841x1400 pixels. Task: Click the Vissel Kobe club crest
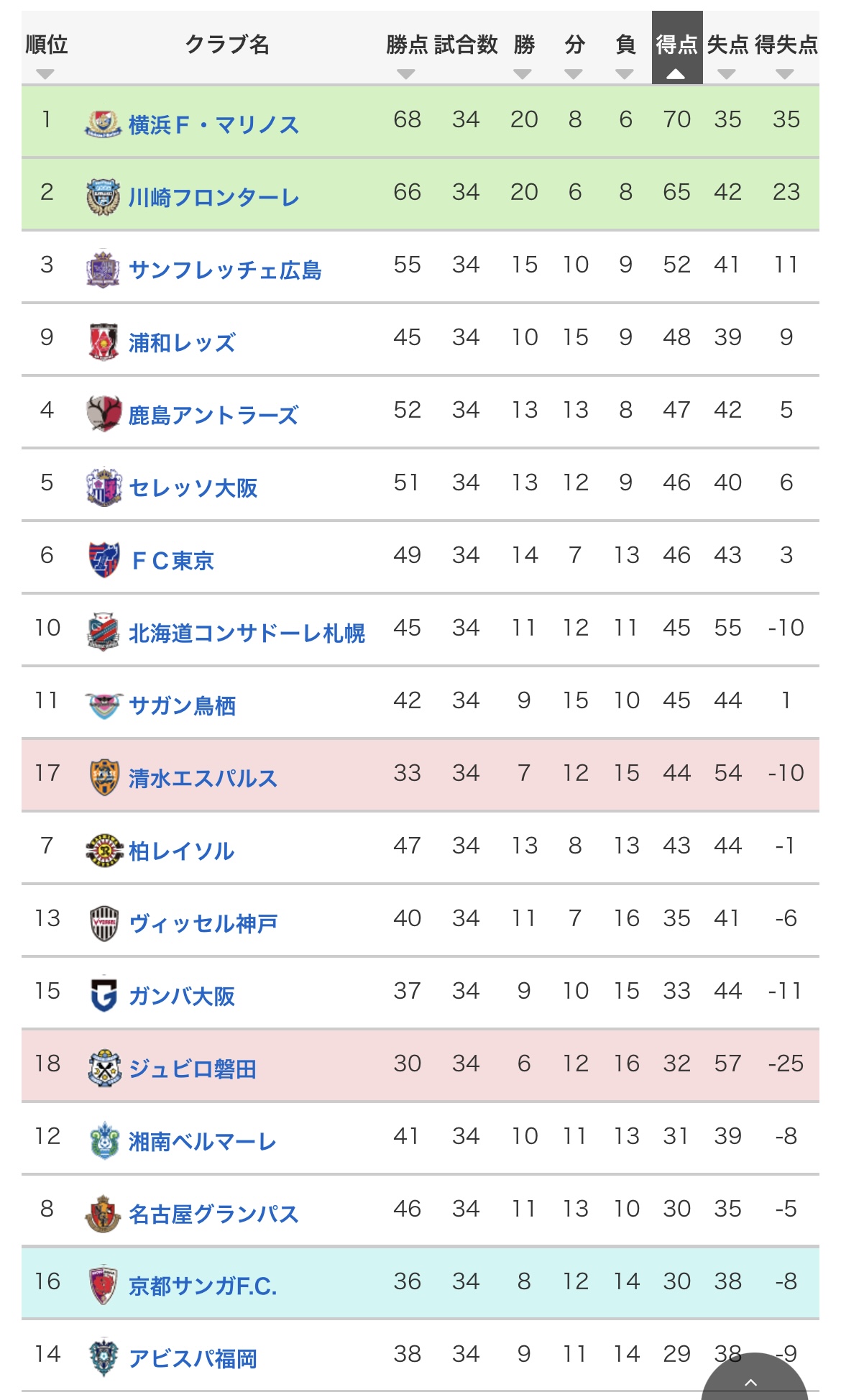pos(103,923)
